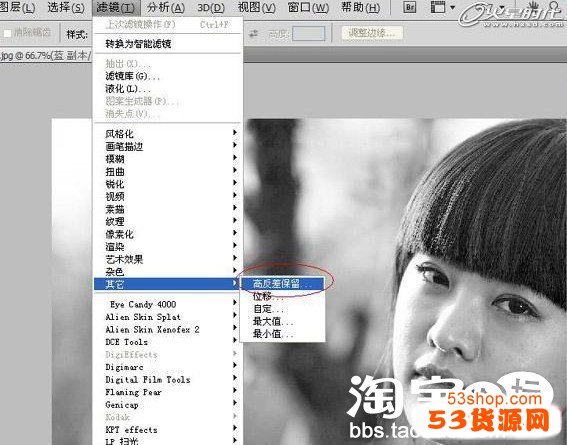Expand the 纹理 texture submenu

(x=168, y=221)
